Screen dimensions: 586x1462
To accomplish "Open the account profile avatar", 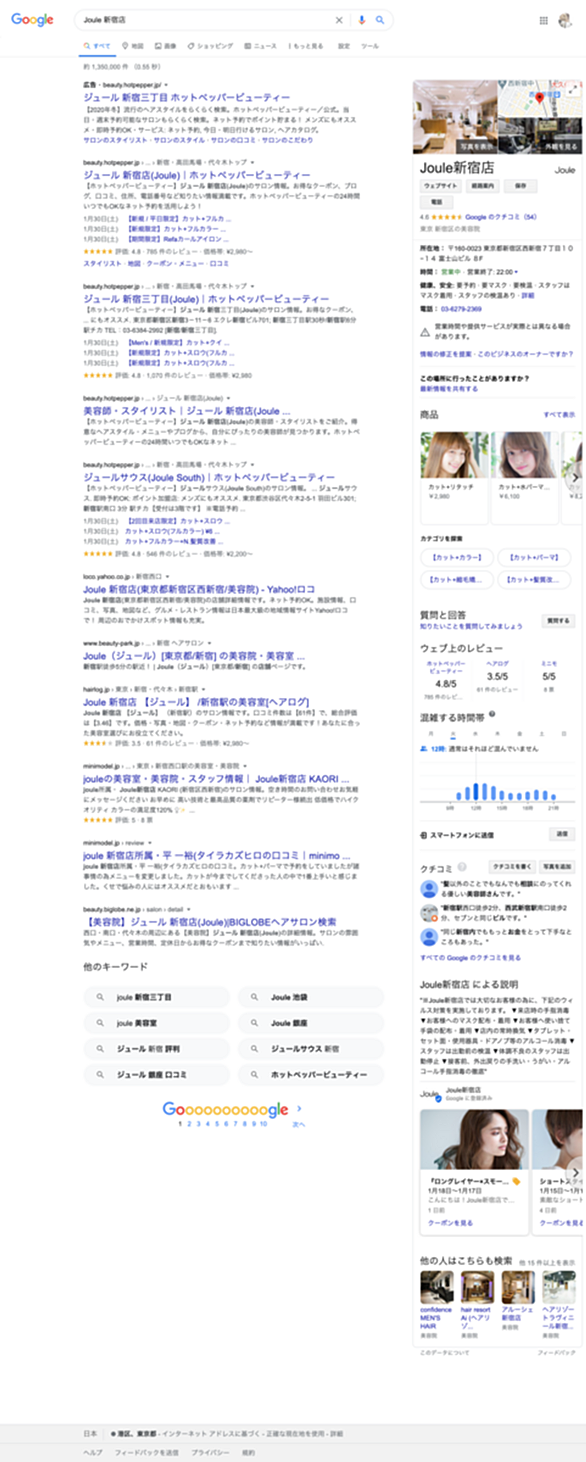I will 565,20.
